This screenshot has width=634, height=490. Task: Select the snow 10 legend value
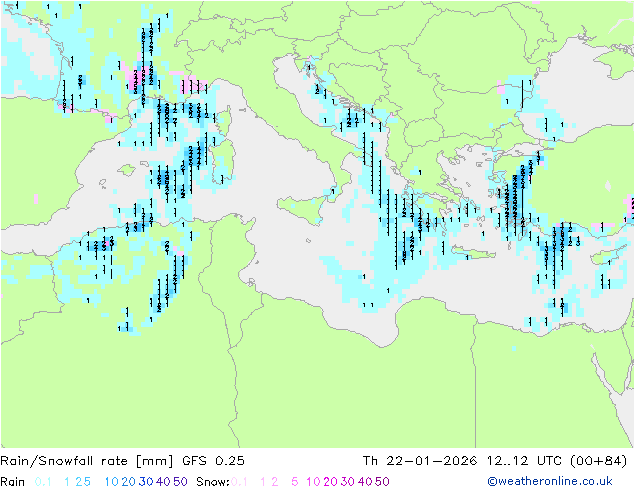[313, 482]
